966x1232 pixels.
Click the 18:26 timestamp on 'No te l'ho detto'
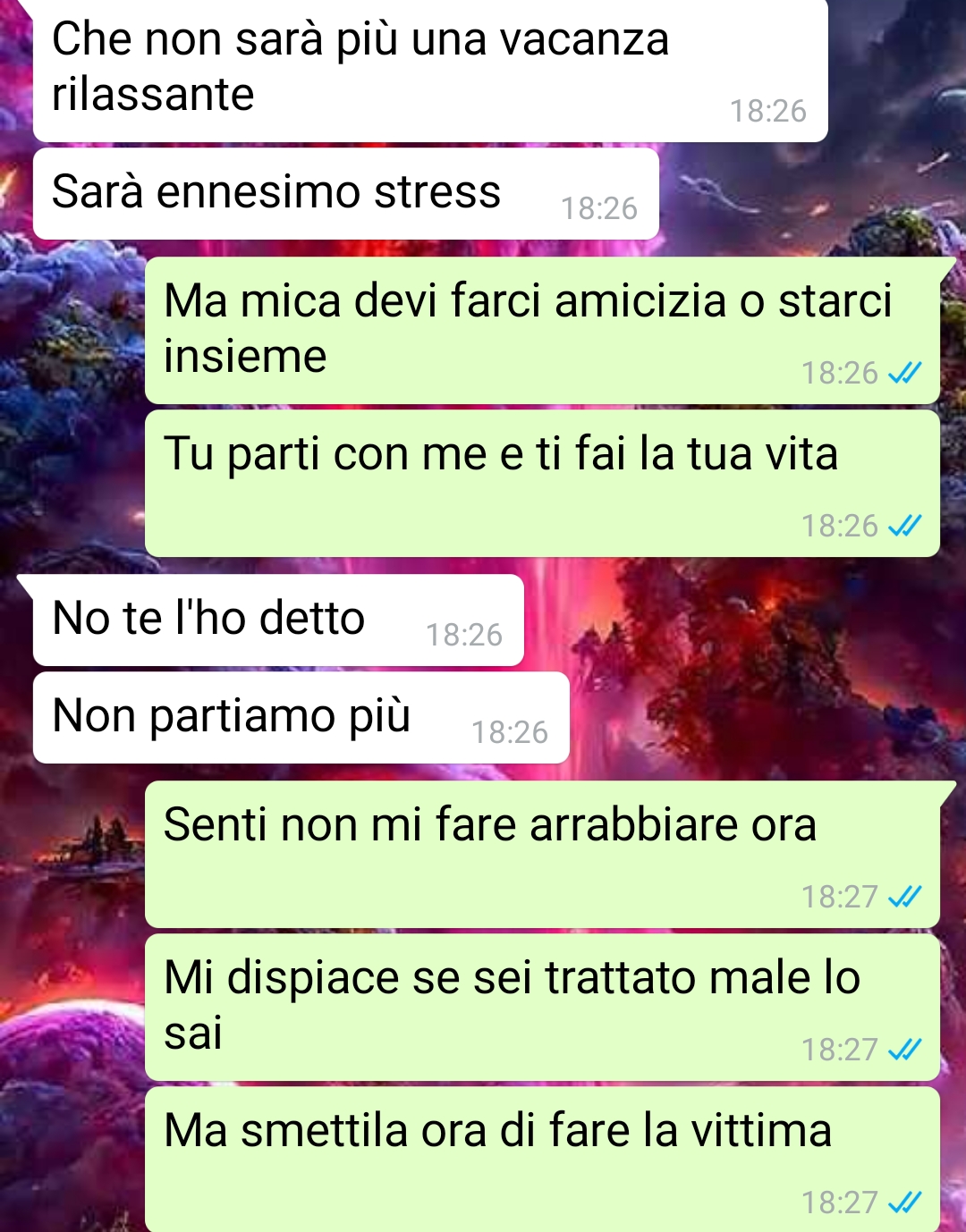(x=464, y=635)
